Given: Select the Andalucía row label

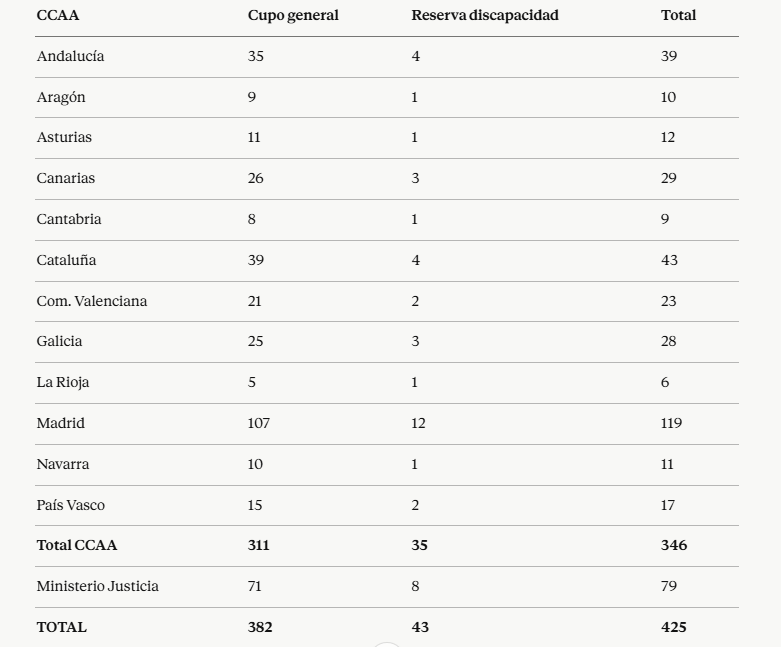Looking at the screenshot, I should point(70,56).
